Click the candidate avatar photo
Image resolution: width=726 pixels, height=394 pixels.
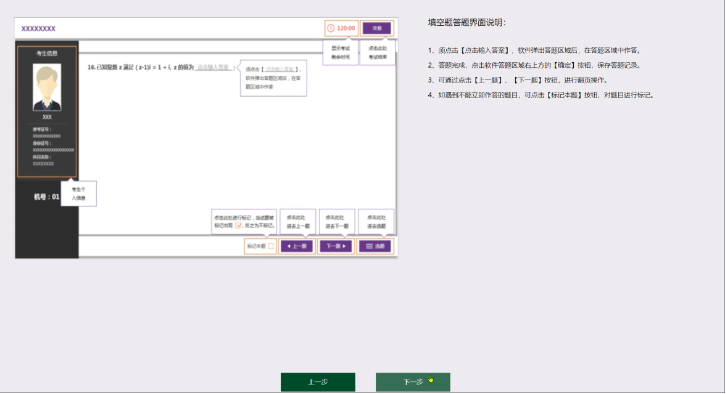click(x=47, y=87)
